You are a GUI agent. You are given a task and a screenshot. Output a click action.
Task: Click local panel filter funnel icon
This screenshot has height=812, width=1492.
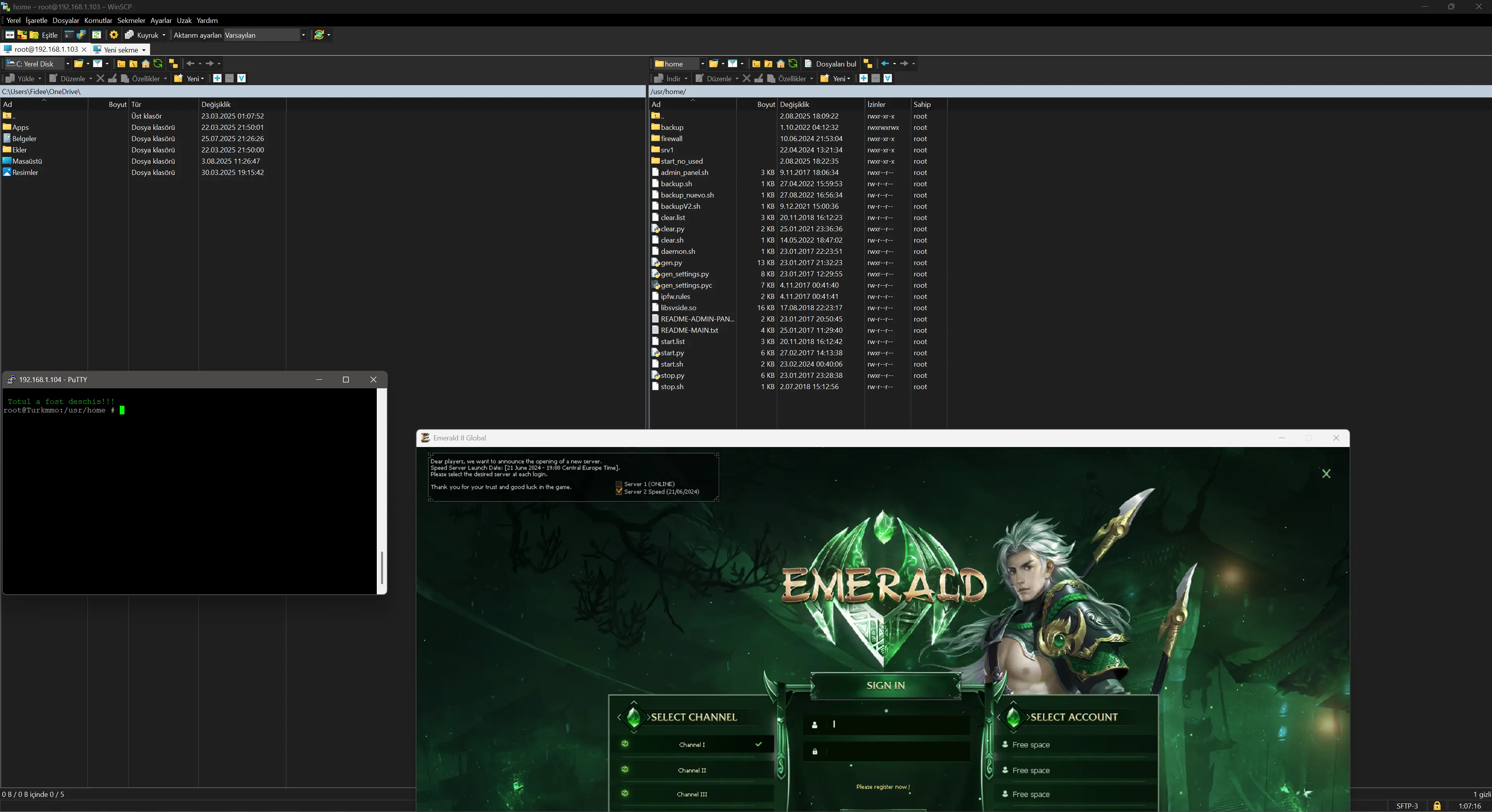pyautogui.click(x=98, y=64)
